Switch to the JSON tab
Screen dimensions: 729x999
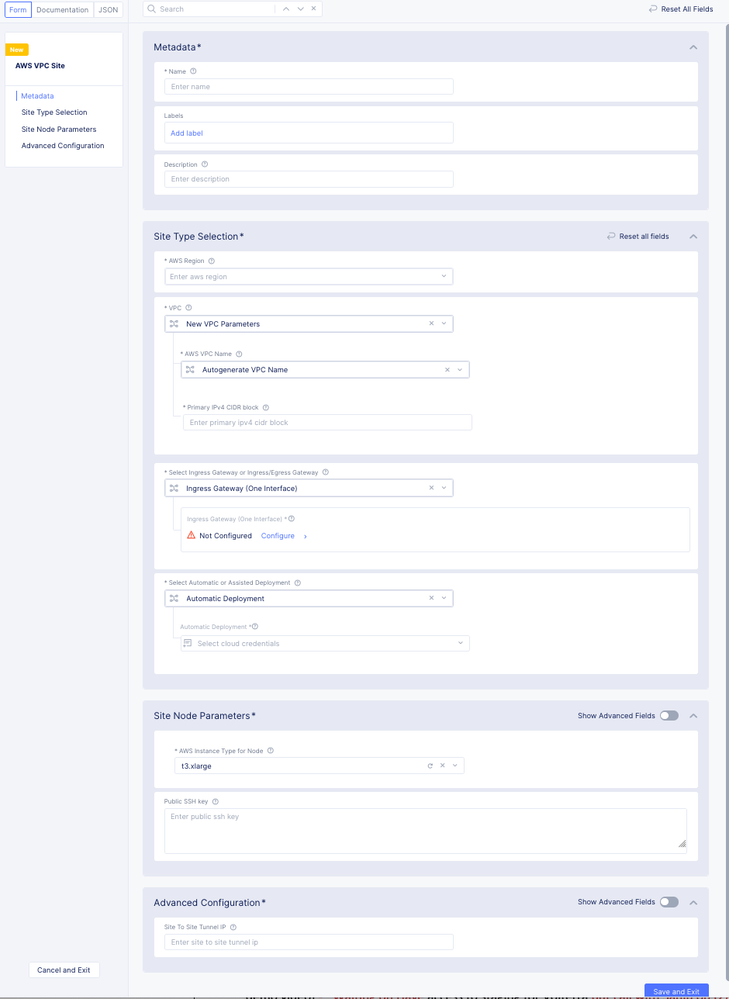108,10
